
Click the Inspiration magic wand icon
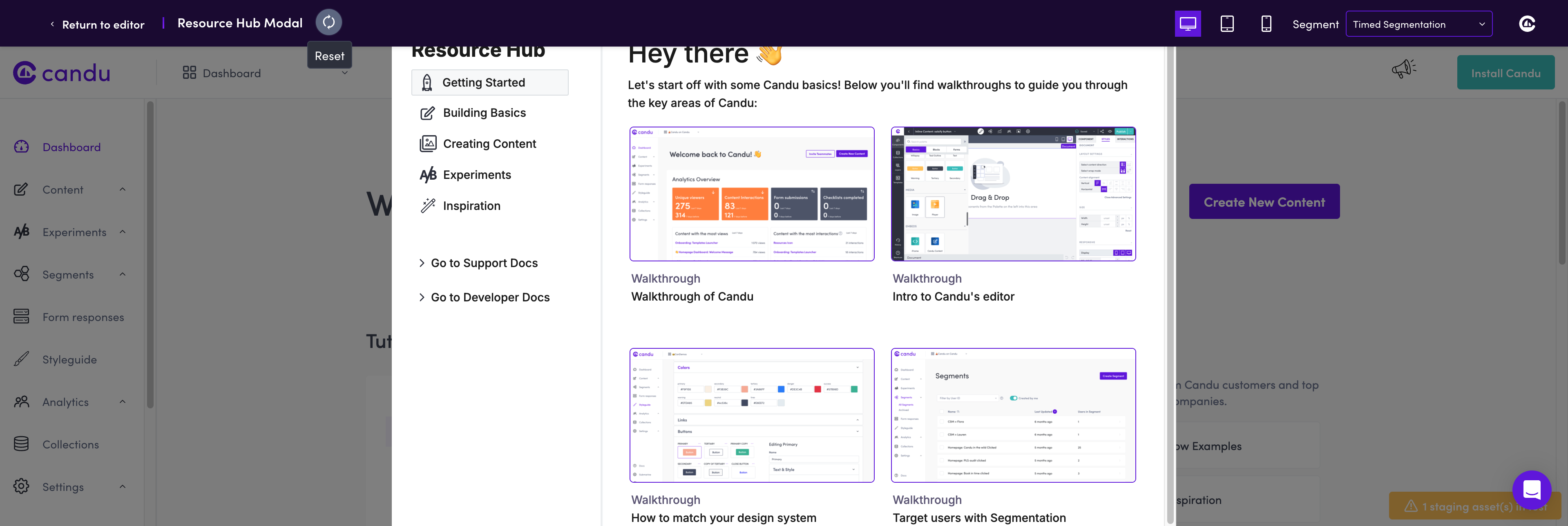pyautogui.click(x=428, y=206)
